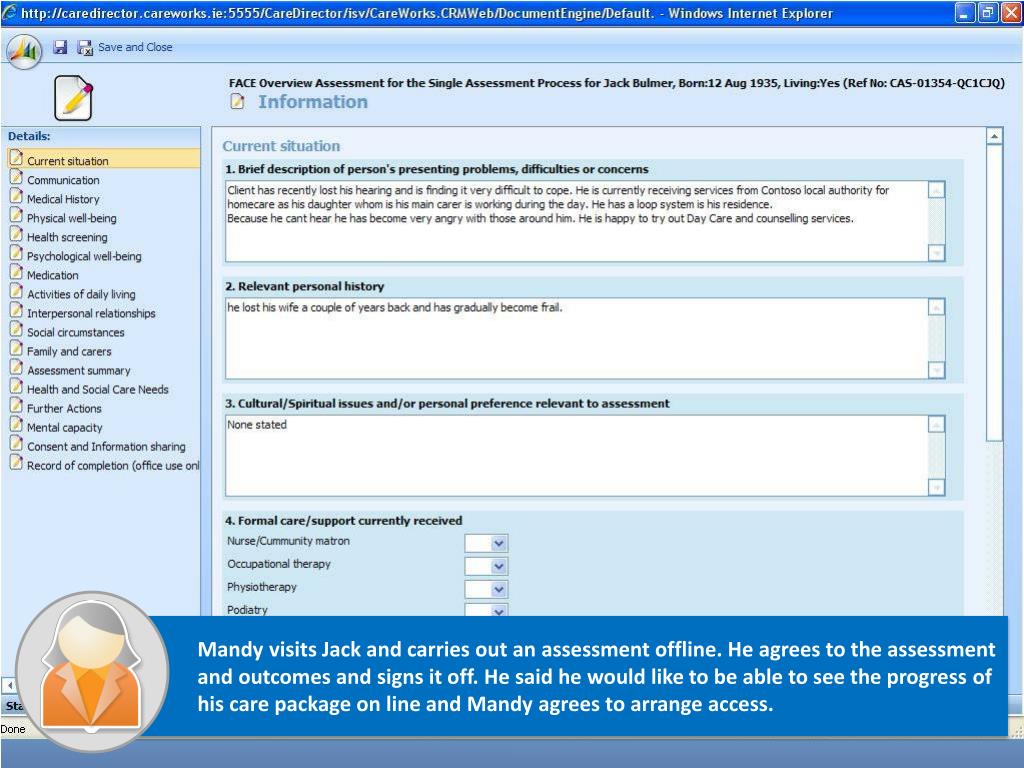Open Activities of daily living section
The image size is (1024, 768).
[82, 294]
